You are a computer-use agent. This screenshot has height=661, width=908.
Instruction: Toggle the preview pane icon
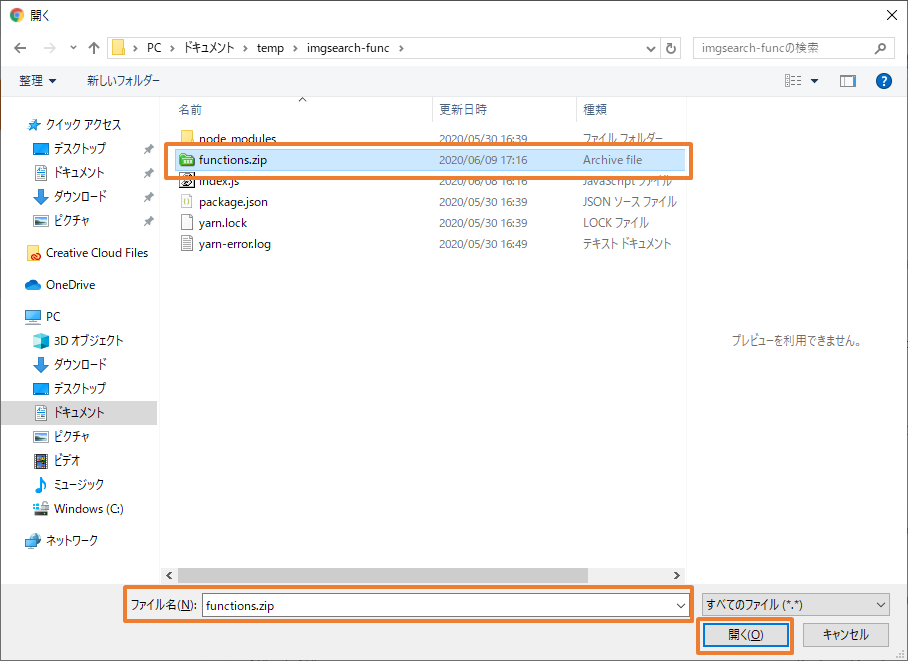[848, 81]
